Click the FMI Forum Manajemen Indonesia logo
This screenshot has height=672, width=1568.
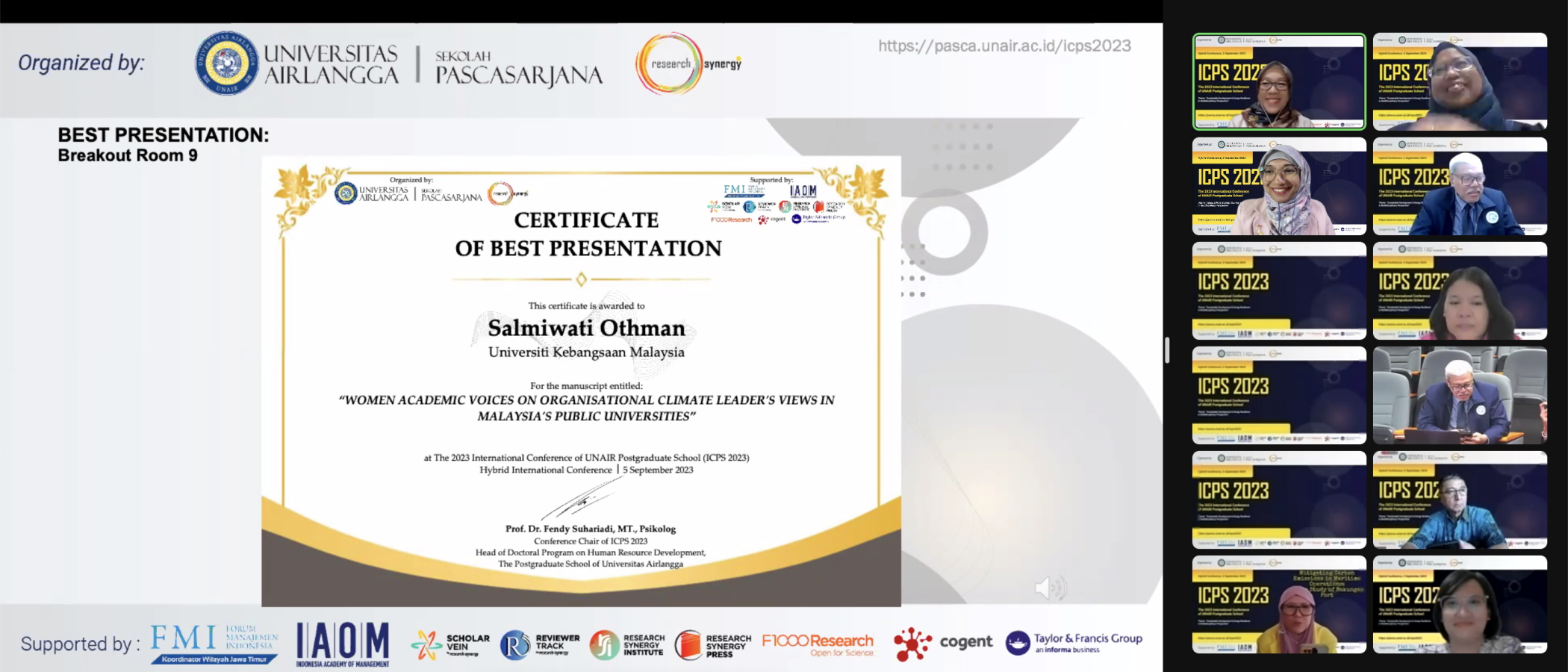(214, 644)
